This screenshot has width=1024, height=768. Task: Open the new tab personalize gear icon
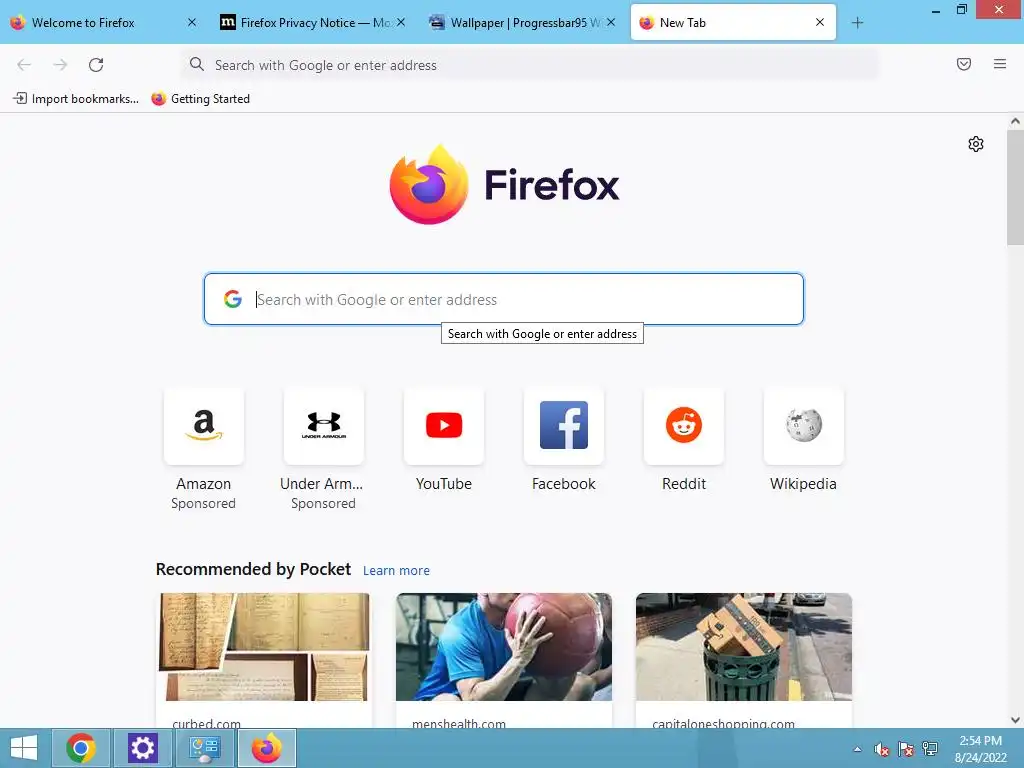click(x=976, y=144)
